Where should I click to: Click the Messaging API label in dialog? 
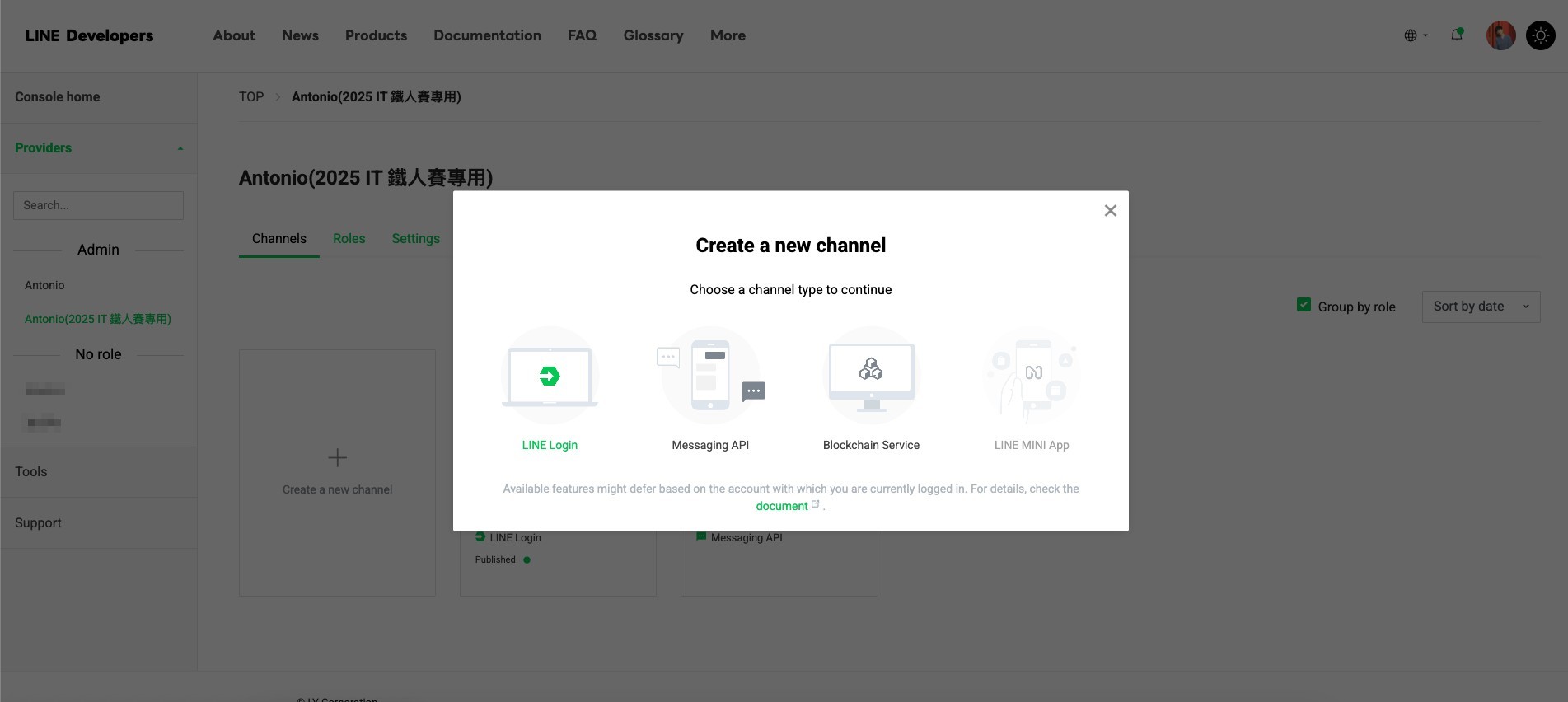coord(710,445)
